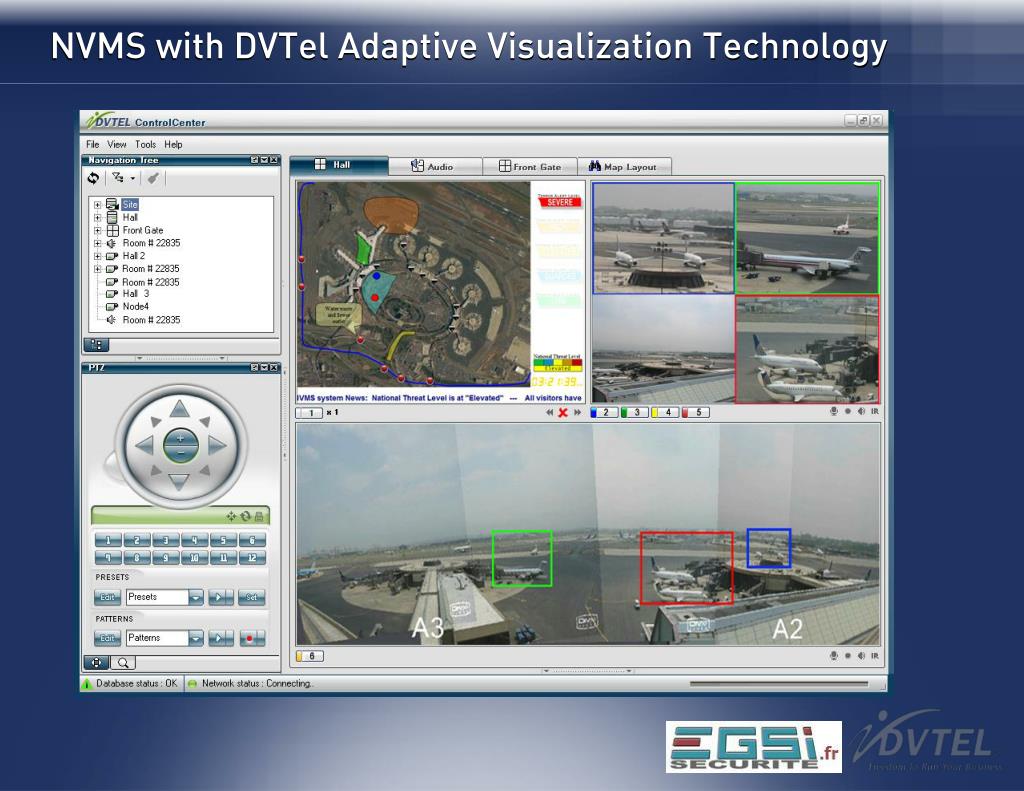The height and width of the screenshot is (791, 1024).
Task: Select PTZ preset button 6
Action: (252, 540)
